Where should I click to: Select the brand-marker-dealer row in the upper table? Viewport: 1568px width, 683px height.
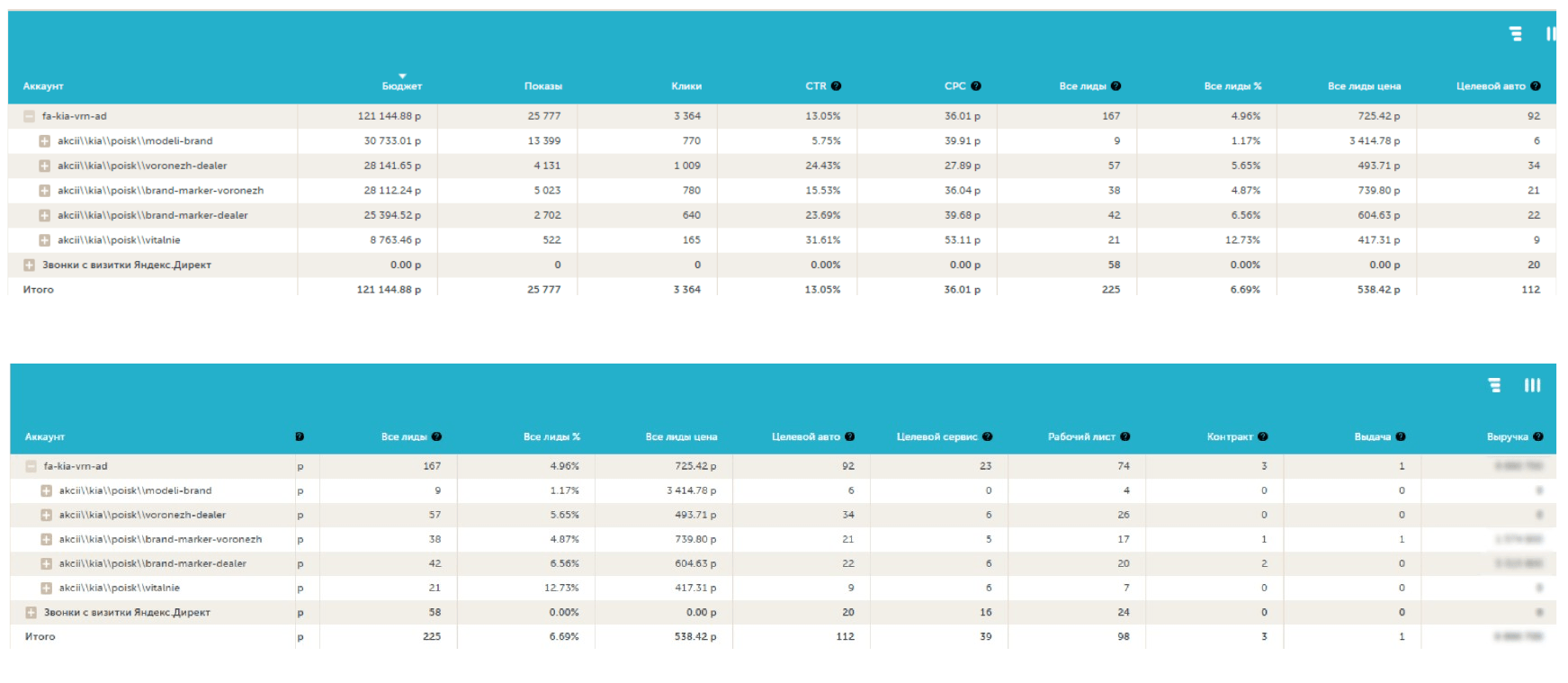pyautogui.click(x=153, y=216)
